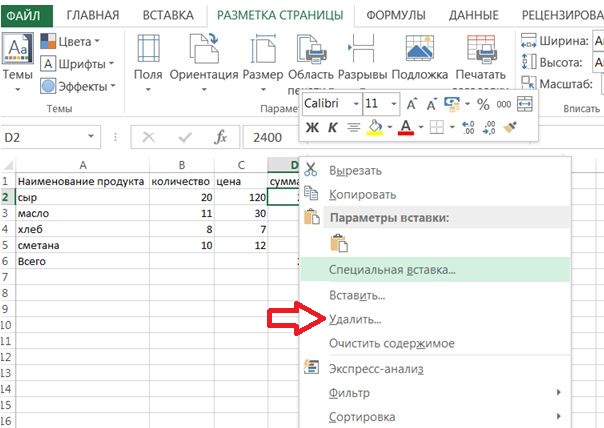This screenshot has width=604, height=428.
Task: Apply yellow fill color bucket
Action: coord(375,127)
